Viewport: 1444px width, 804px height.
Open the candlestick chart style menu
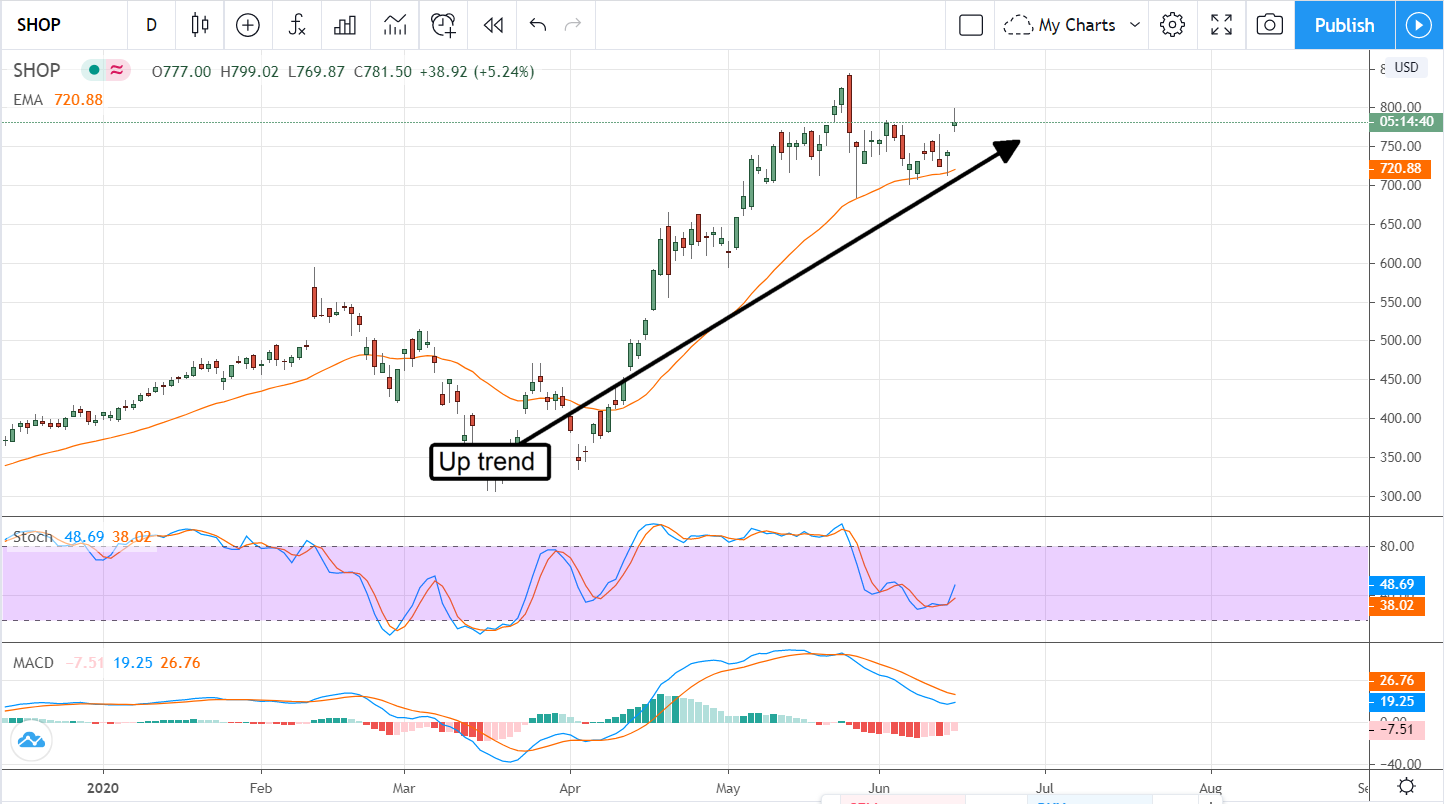(200, 25)
